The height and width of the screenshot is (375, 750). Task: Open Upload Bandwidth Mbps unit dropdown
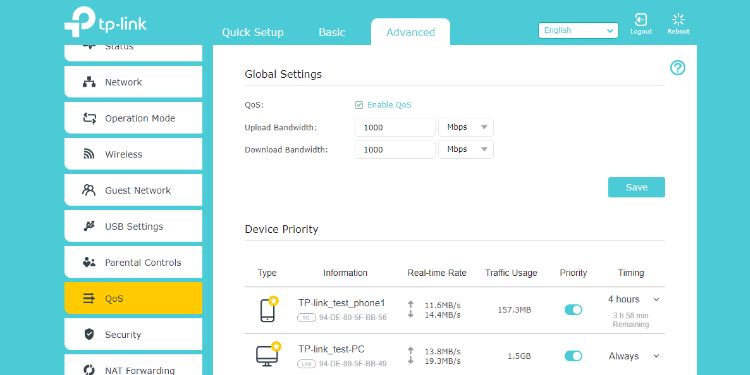pos(466,127)
